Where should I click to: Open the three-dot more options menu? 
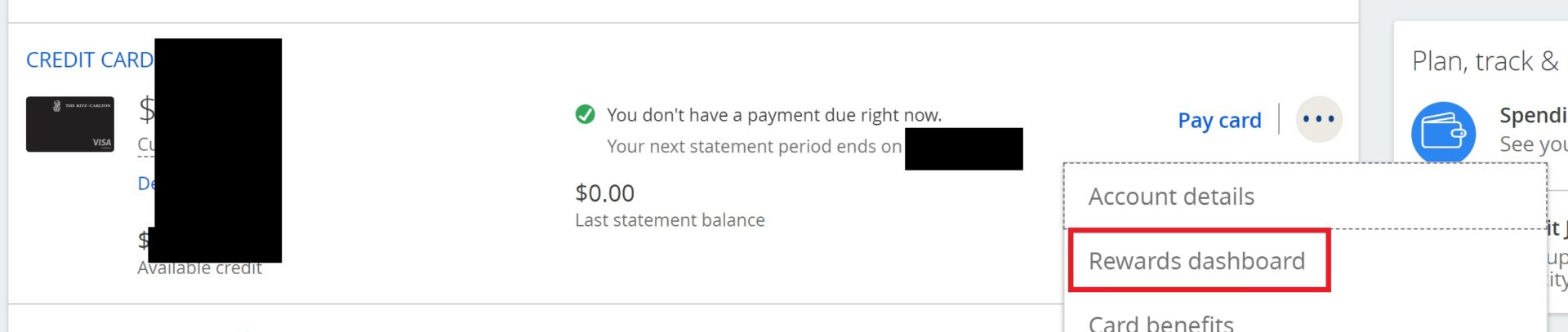[x=1318, y=119]
